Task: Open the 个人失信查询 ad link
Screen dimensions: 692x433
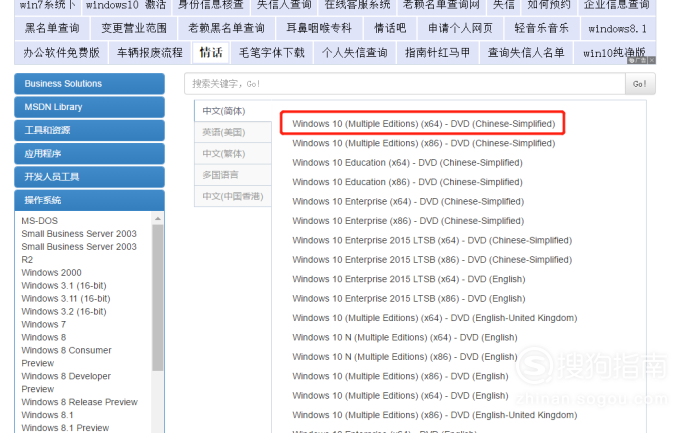Action: click(354, 53)
